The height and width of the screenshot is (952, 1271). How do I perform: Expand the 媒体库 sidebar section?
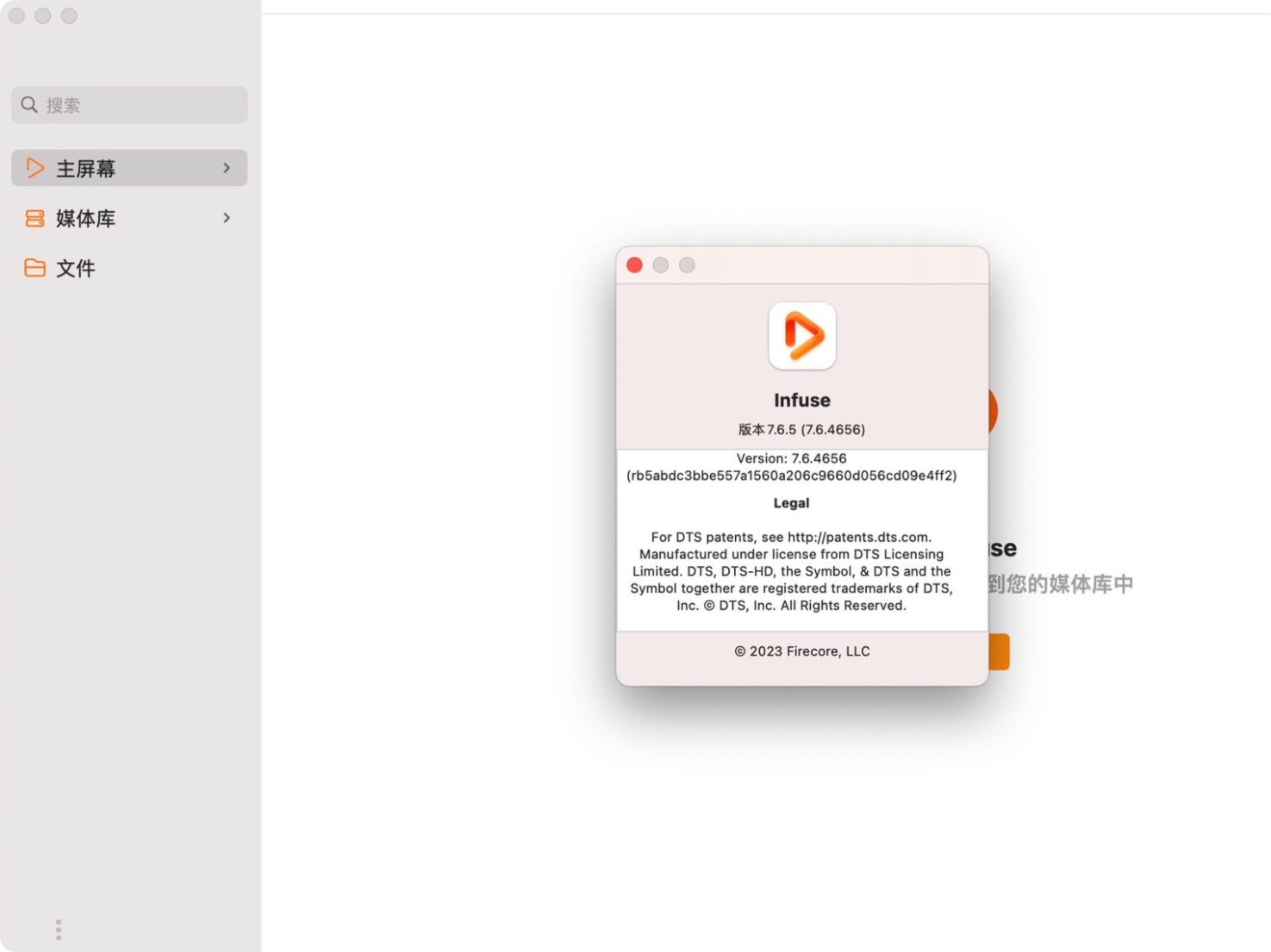[x=226, y=218]
